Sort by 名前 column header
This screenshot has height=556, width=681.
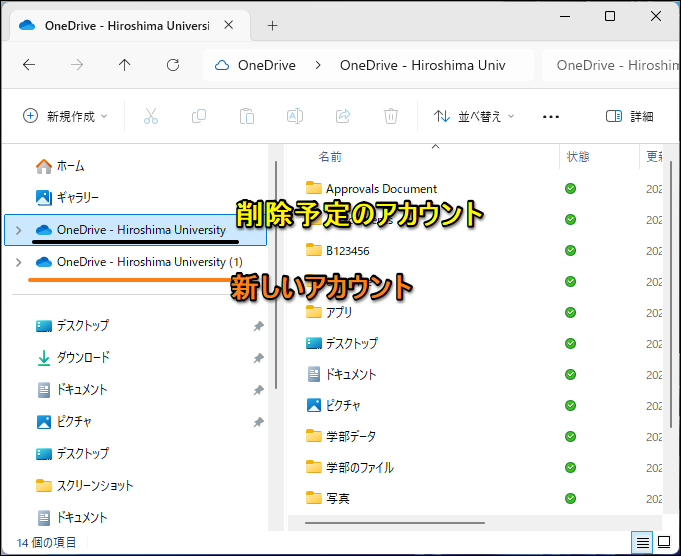(x=330, y=157)
